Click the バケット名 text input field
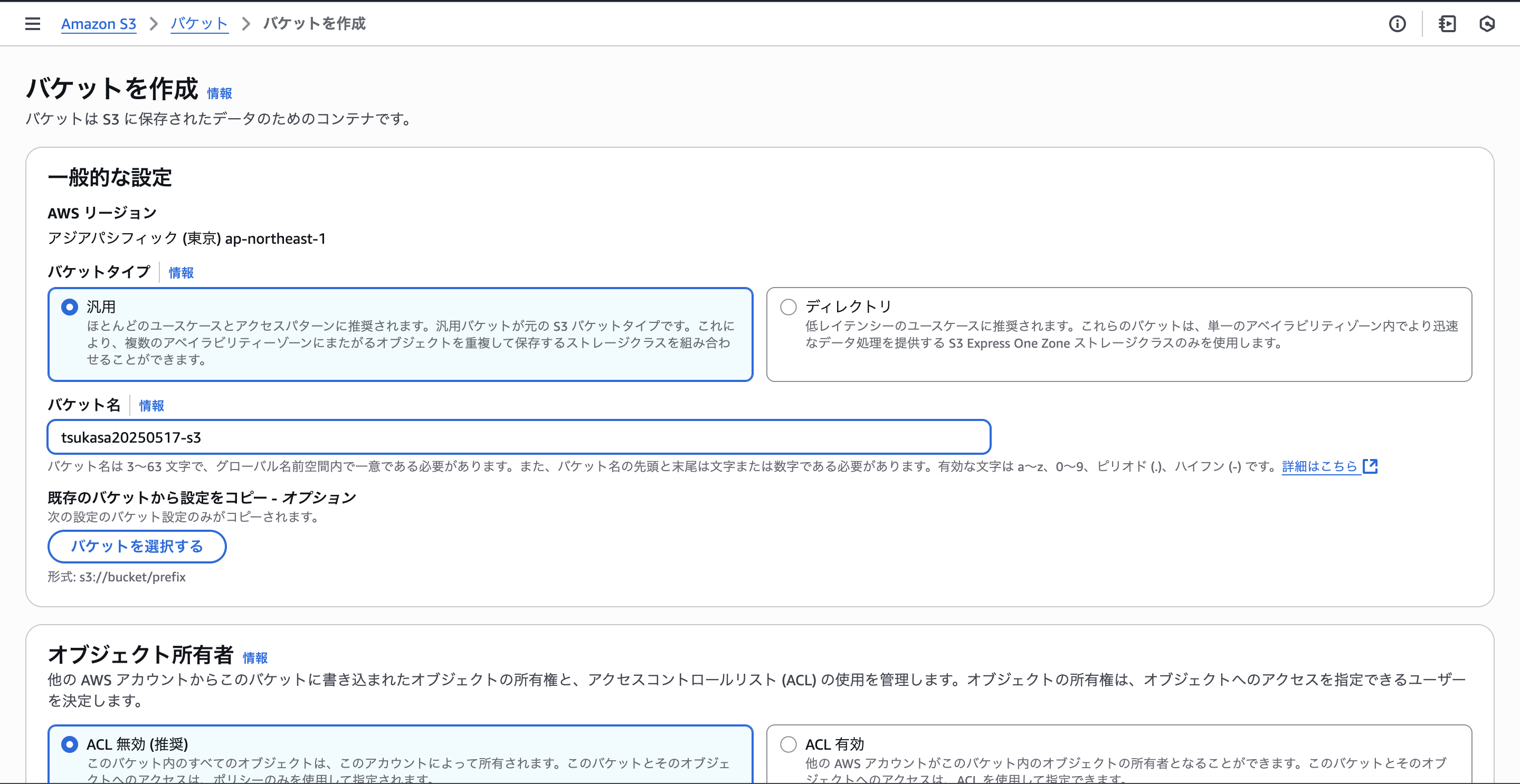 [x=518, y=437]
